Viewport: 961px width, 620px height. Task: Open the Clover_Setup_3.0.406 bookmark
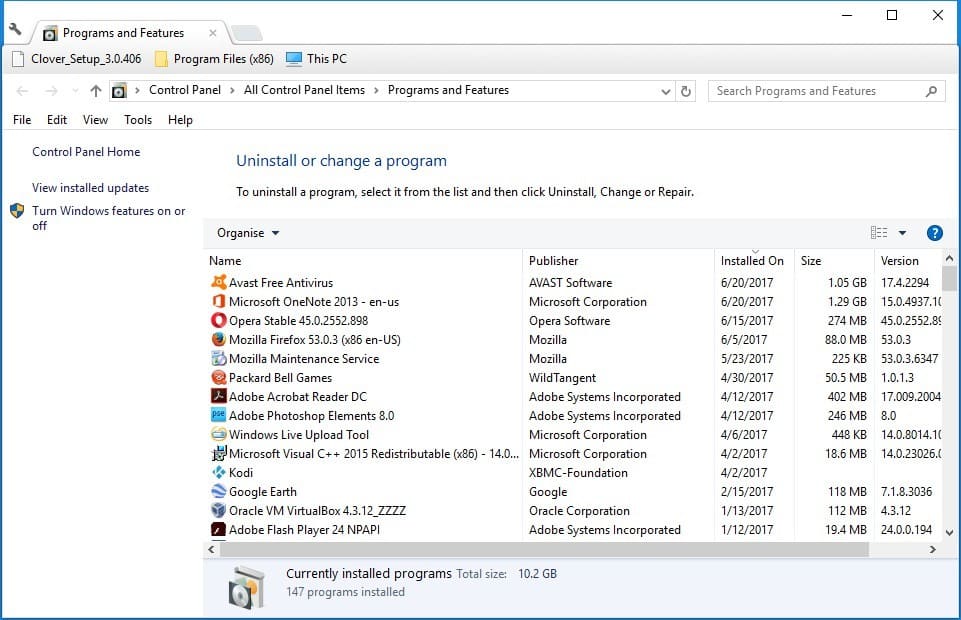(x=77, y=59)
